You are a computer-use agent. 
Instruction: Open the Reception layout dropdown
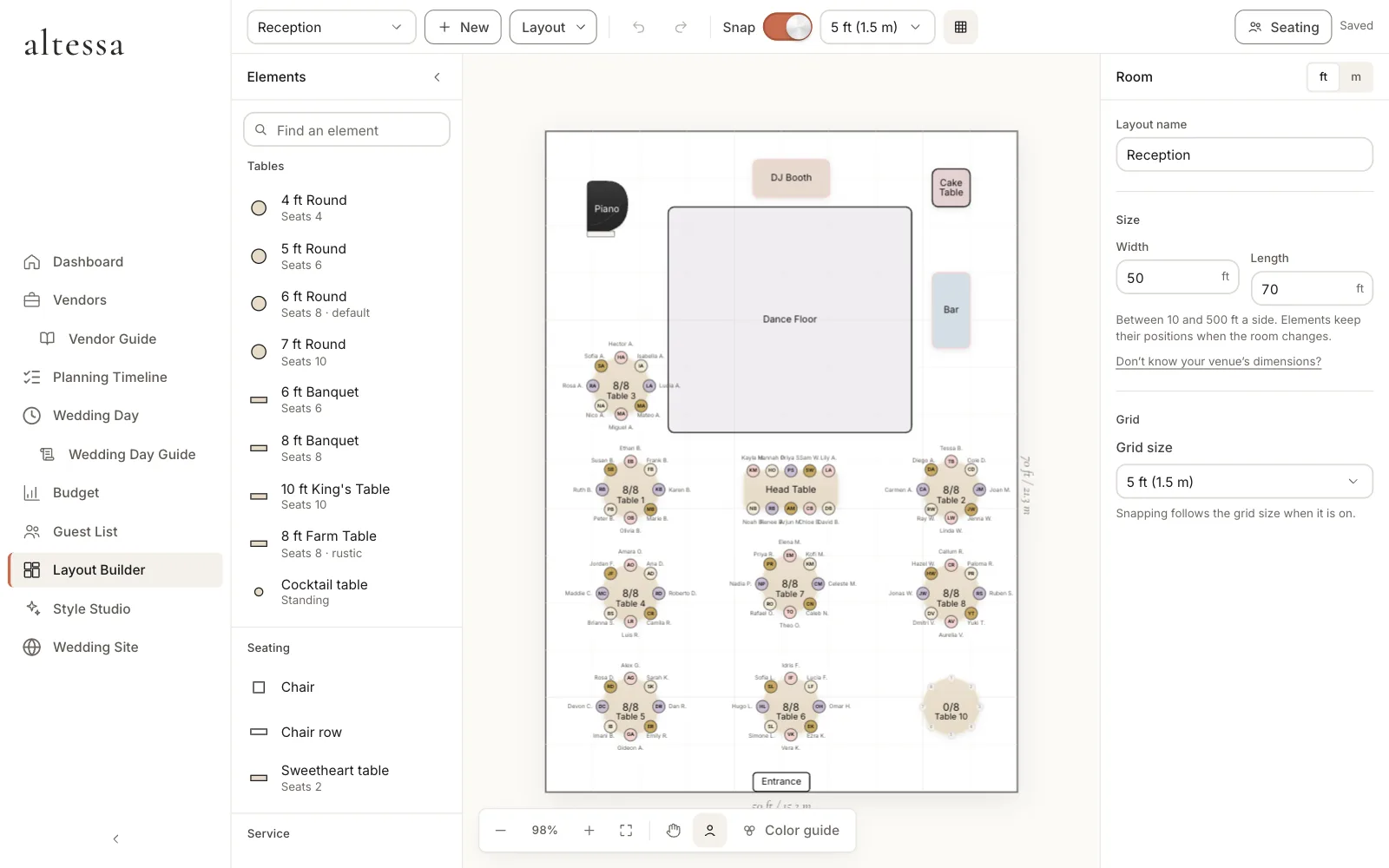[332, 27]
